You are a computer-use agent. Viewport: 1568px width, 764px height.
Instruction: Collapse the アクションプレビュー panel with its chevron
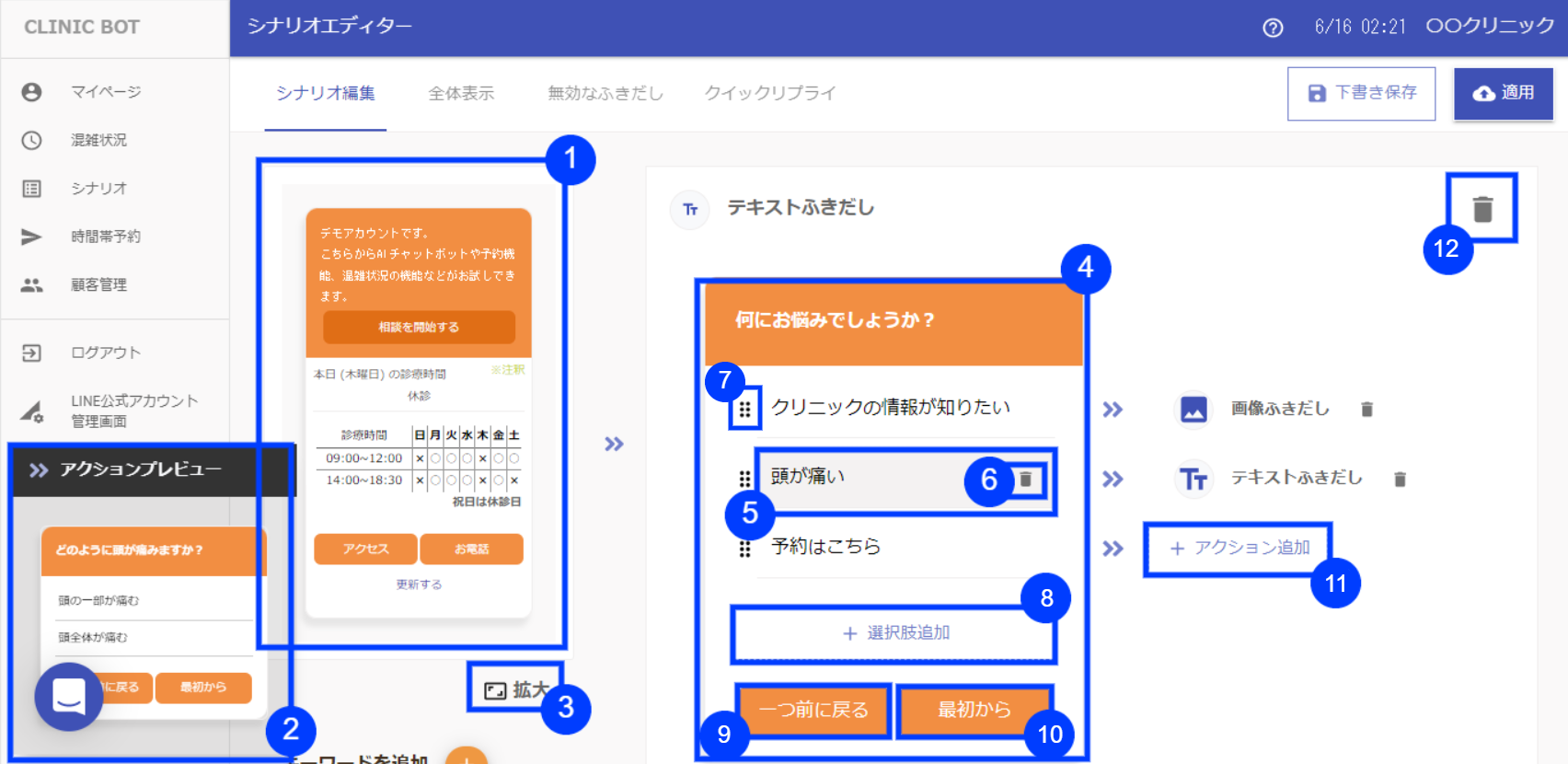38,470
